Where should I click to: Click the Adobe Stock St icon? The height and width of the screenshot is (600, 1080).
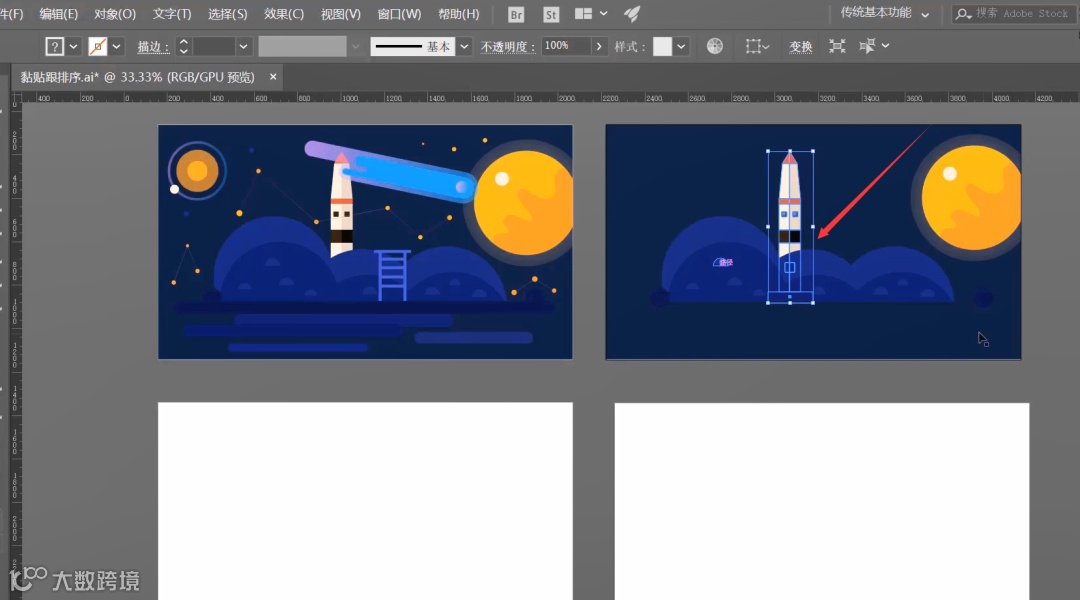[551, 15]
